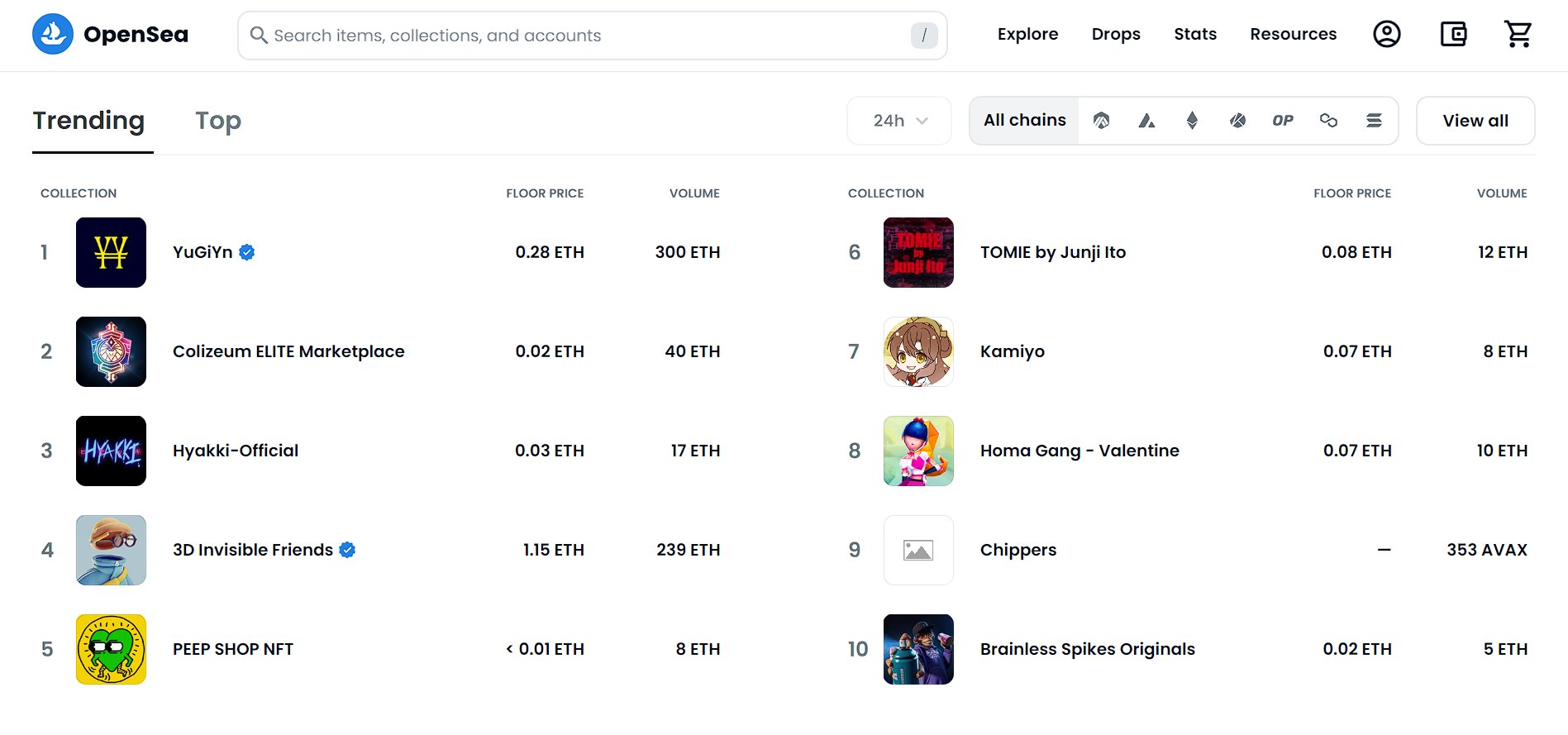Open PEEP SHOP NFT heart thumbnail
Image resolution: width=1568 pixels, height=735 pixels.
tap(111, 649)
